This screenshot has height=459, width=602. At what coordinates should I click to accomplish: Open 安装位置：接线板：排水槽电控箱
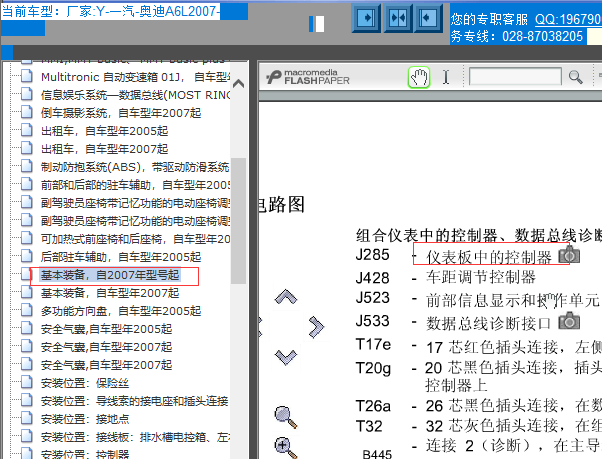click(135, 438)
